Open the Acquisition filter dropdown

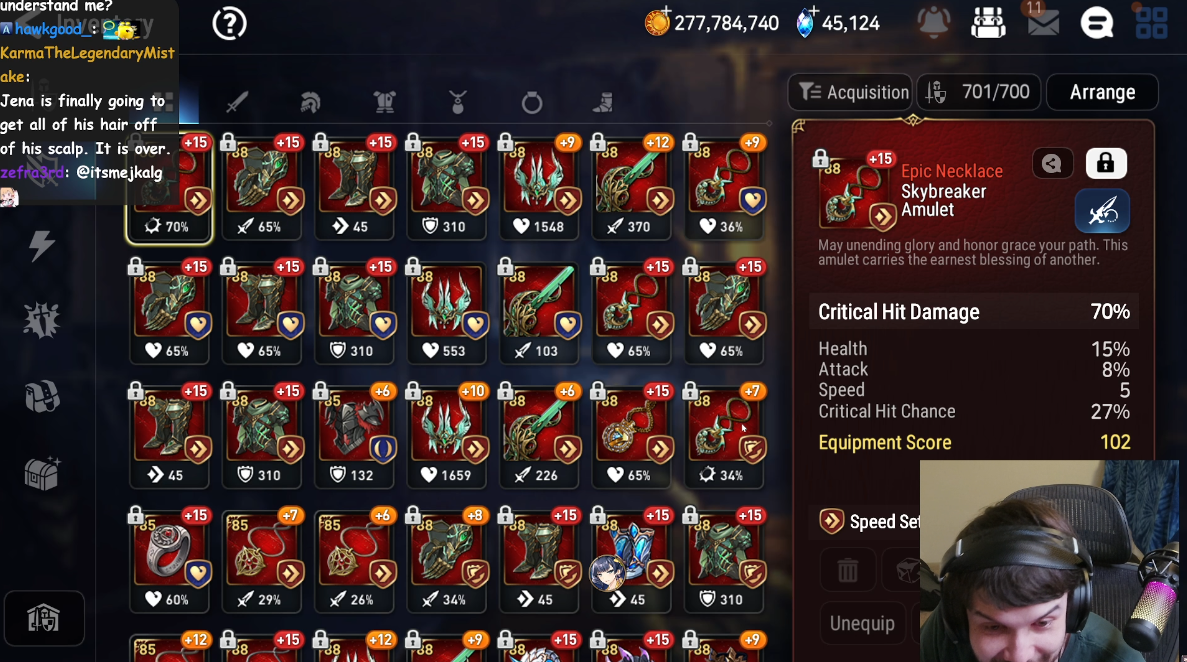[852, 92]
